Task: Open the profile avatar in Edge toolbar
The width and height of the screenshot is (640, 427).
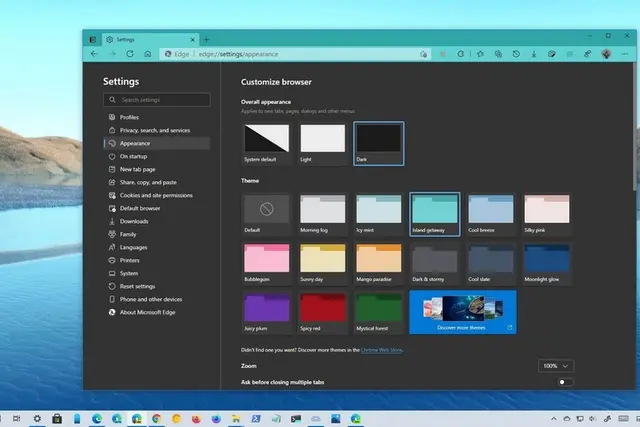Action: [x=606, y=54]
